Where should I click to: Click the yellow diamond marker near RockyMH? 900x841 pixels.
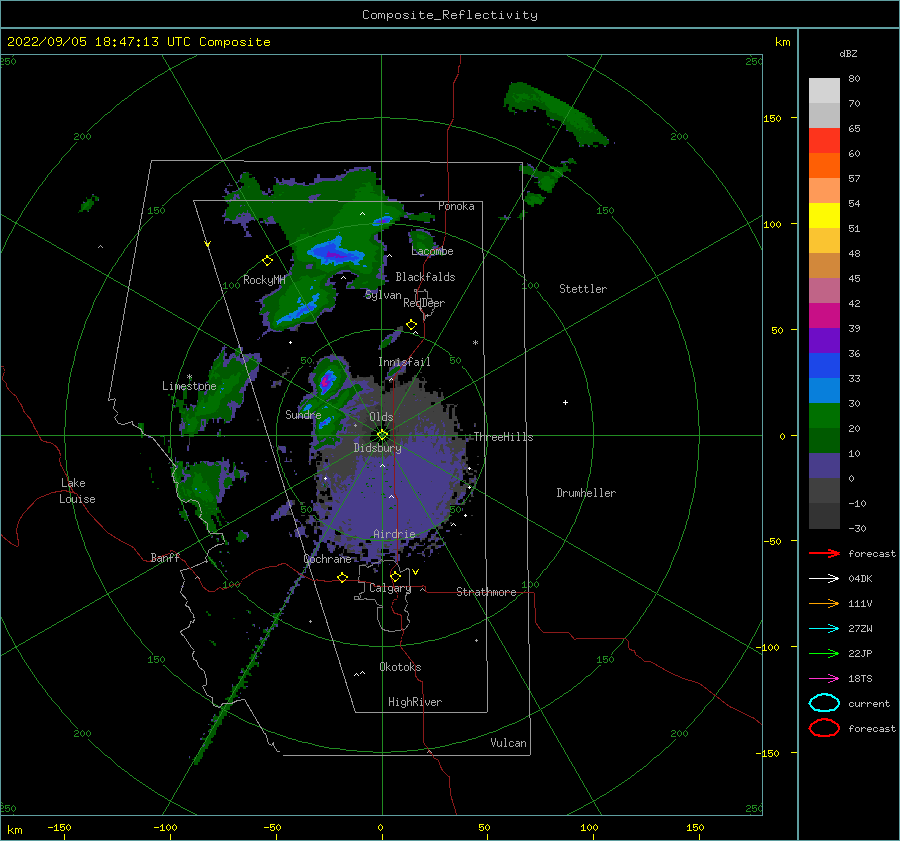click(x=267, y=261)
